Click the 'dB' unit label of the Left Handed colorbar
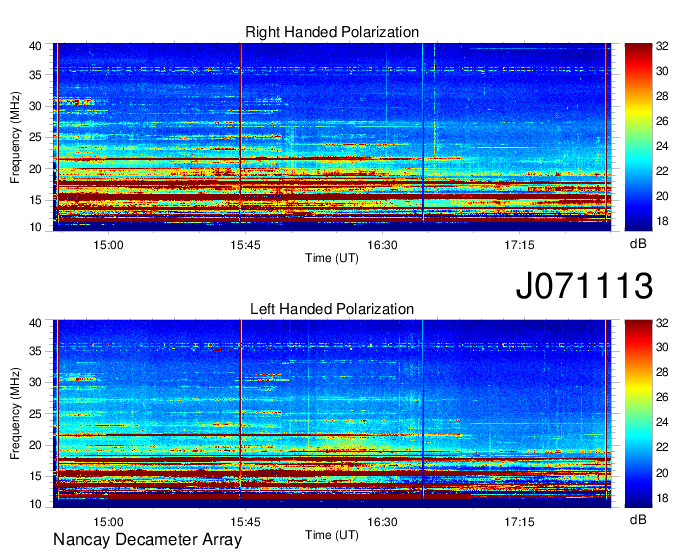This screenshot has width=680, height=552. 638,519
